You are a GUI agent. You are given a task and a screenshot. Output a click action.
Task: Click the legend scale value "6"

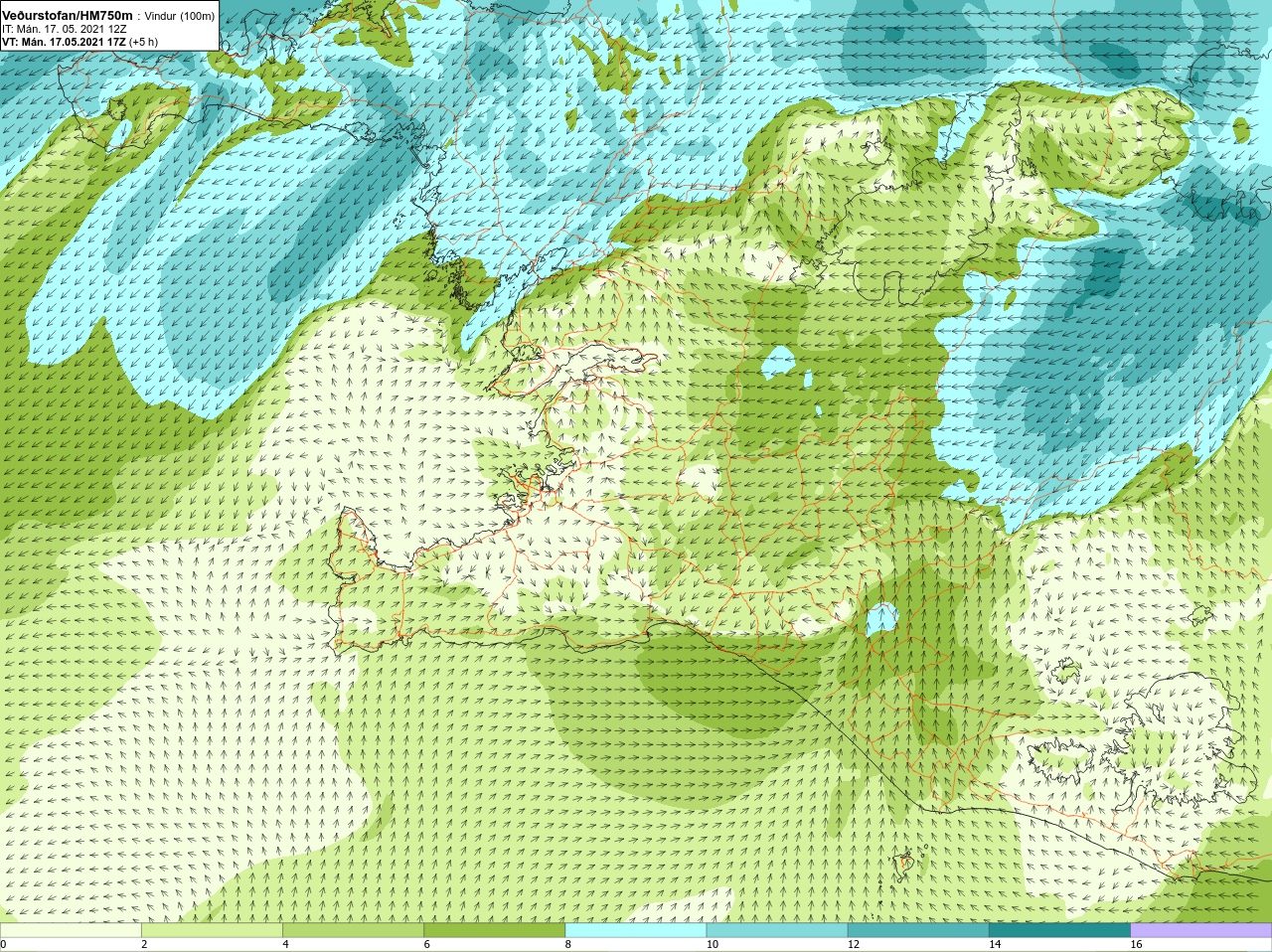[x=427, y=945]
